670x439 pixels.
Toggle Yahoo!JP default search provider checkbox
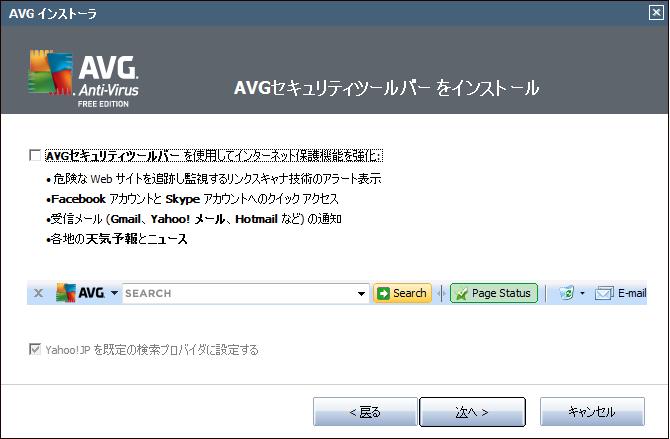35,349
